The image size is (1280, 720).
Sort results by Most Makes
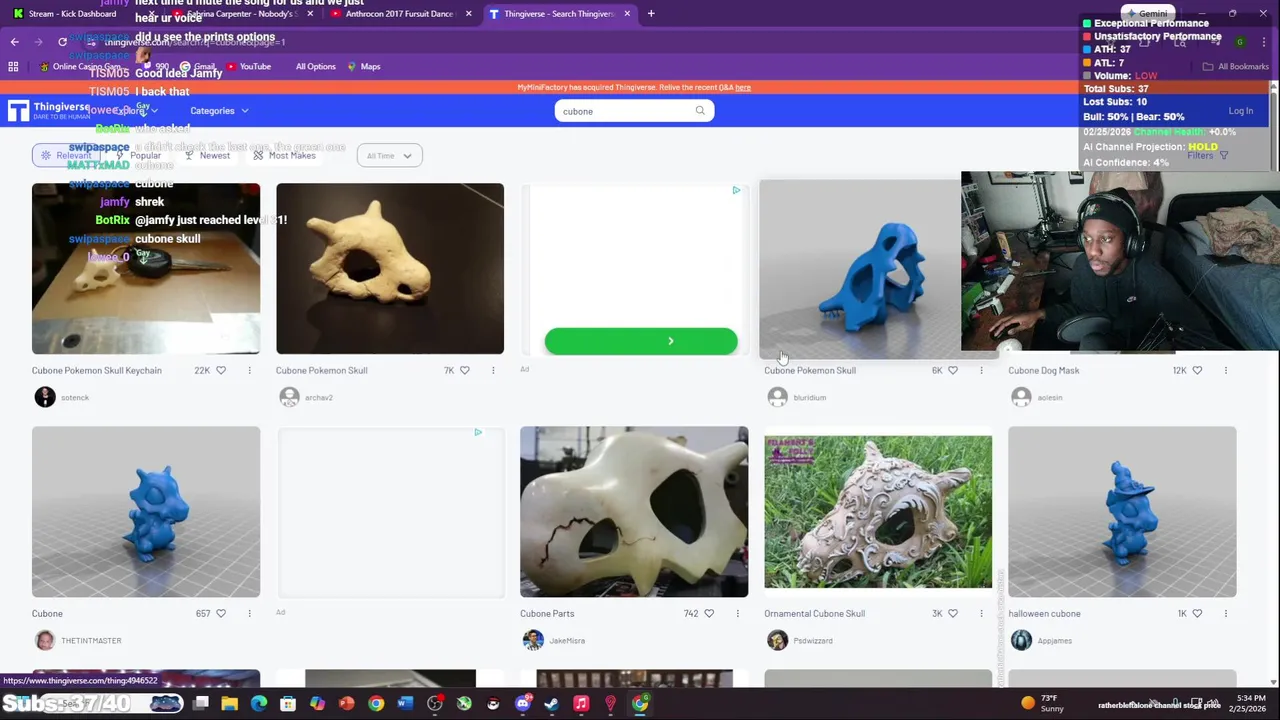pos(284,156)
